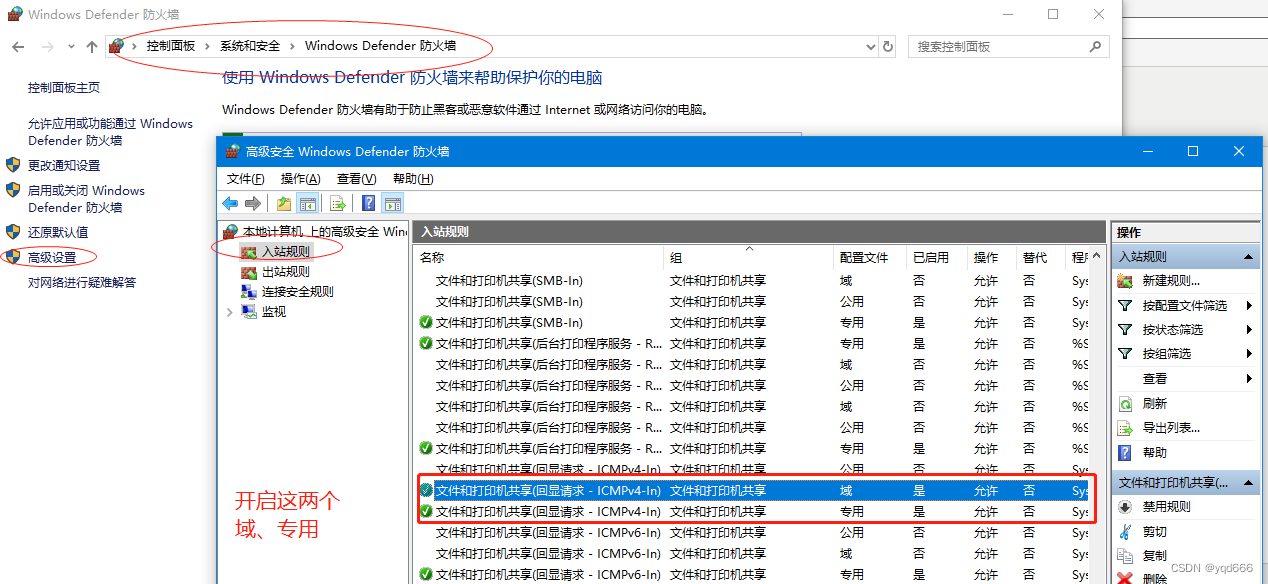The height and width of the screenshot is (584, 1268).
Task: Click the Disable Rule (禁用规则) arrow icon
Action: coord(1125,506)
